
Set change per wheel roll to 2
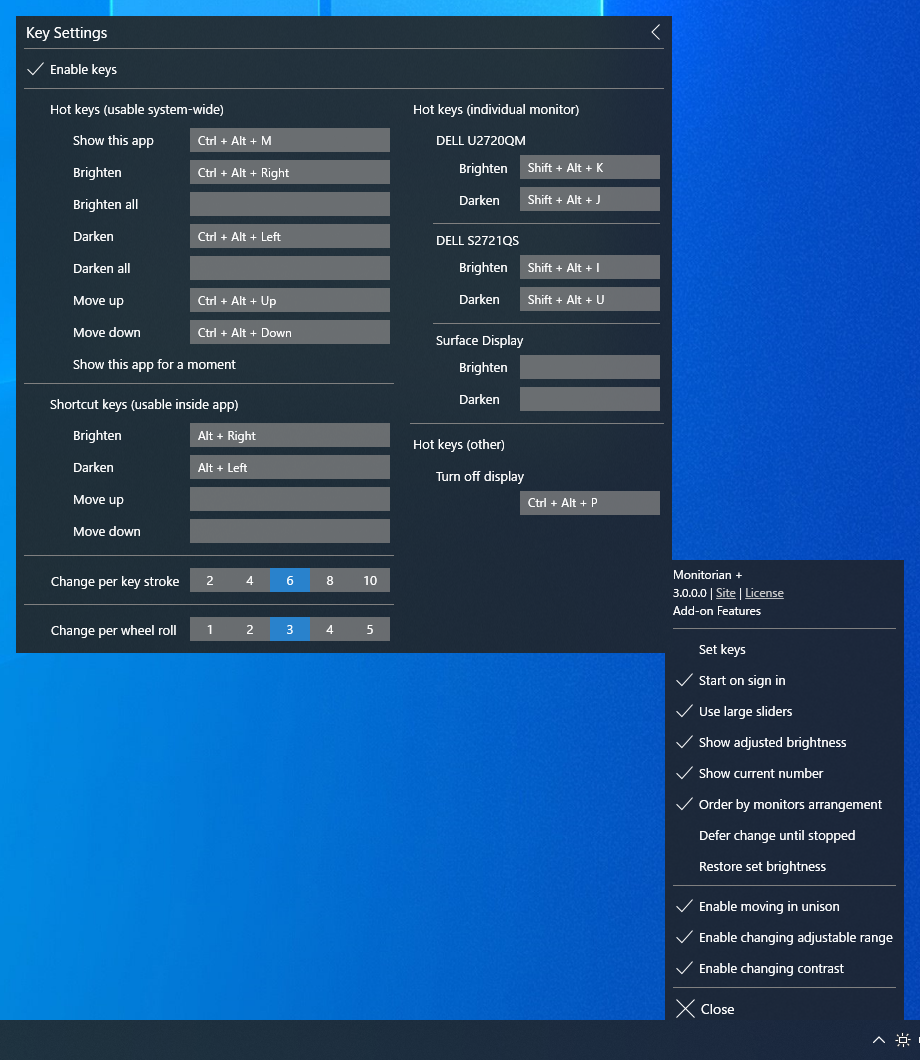[x=249, y=629]
